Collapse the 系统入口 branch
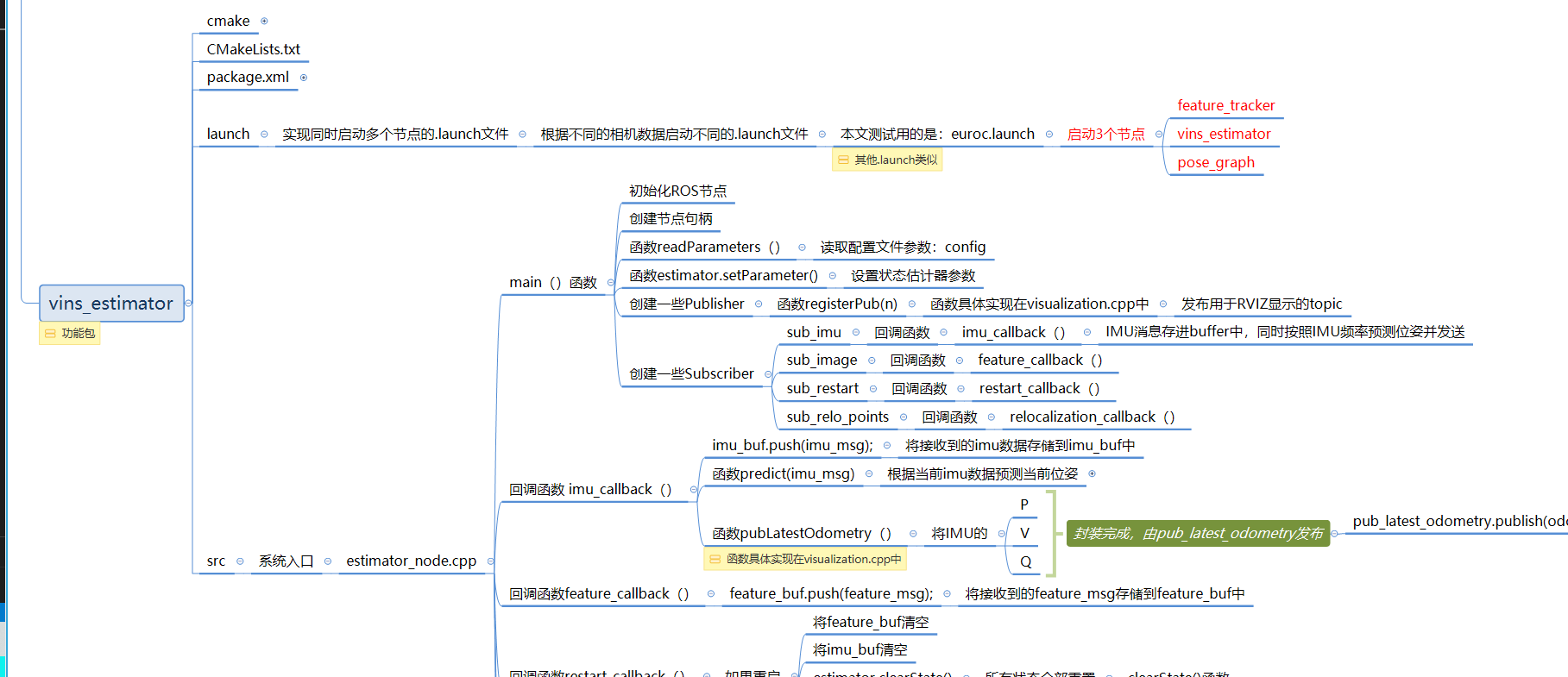This screenshot has width=1568, height=677. tap(328, 561)
